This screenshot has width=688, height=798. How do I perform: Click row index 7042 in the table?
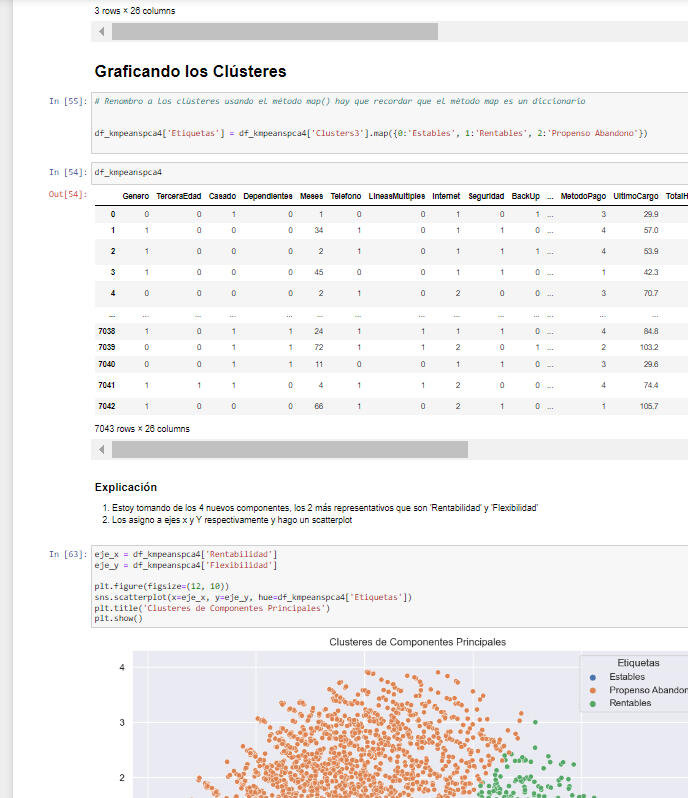tap(106, 407)
